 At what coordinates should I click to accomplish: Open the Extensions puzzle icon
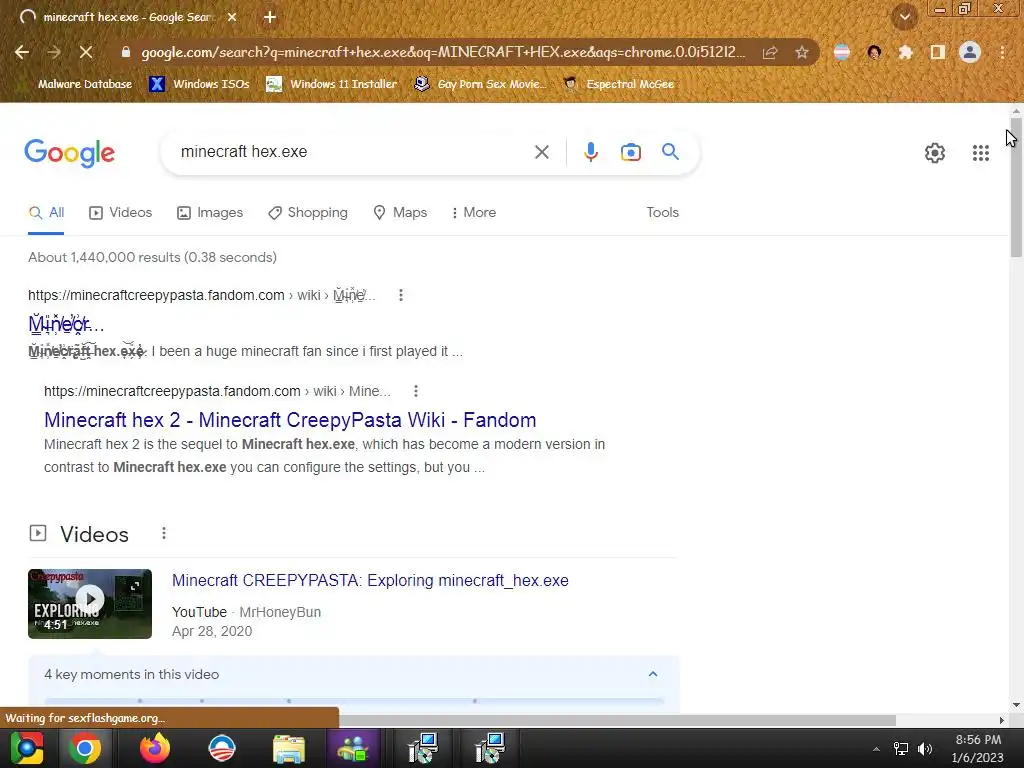pyautogui.click(x=905, y=52)
